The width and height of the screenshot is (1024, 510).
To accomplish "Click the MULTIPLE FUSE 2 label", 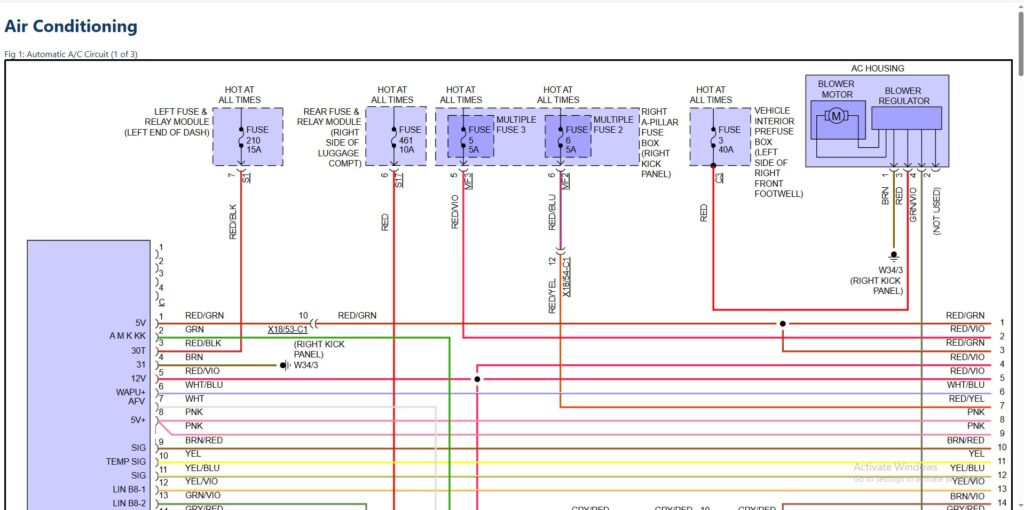I will point(613,125).
